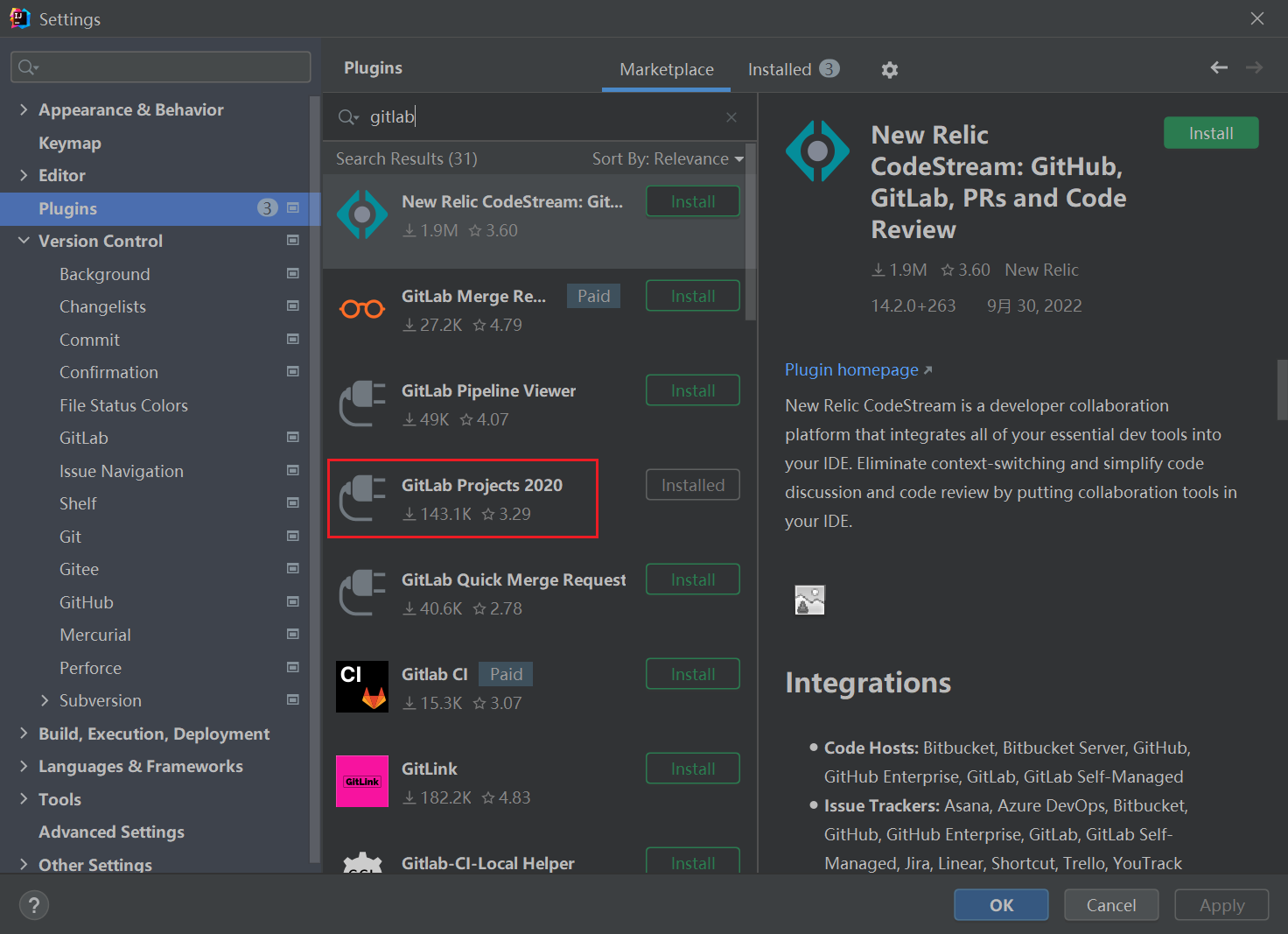Click the GitLab Projects 2020 plug icon
Viewport: 1288px width, 934px height.
pyautogui.click(x=362, y=498)
